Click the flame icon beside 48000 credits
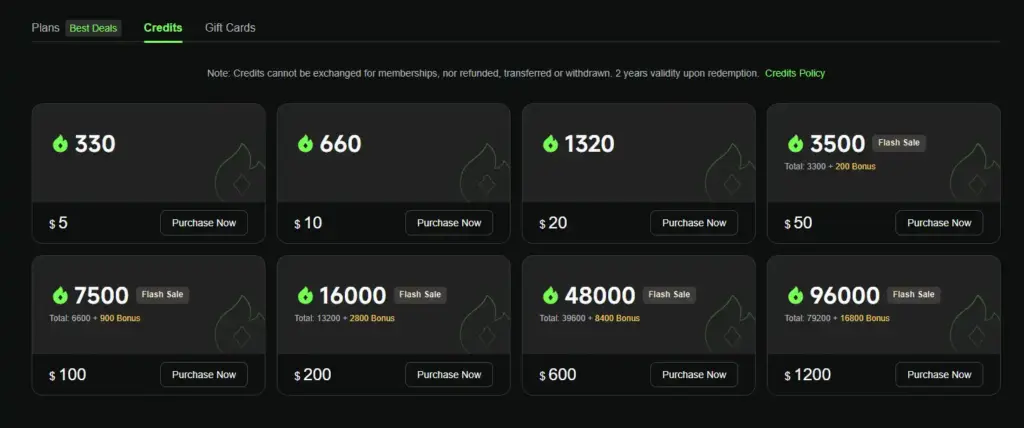 [x=551, y=295]
